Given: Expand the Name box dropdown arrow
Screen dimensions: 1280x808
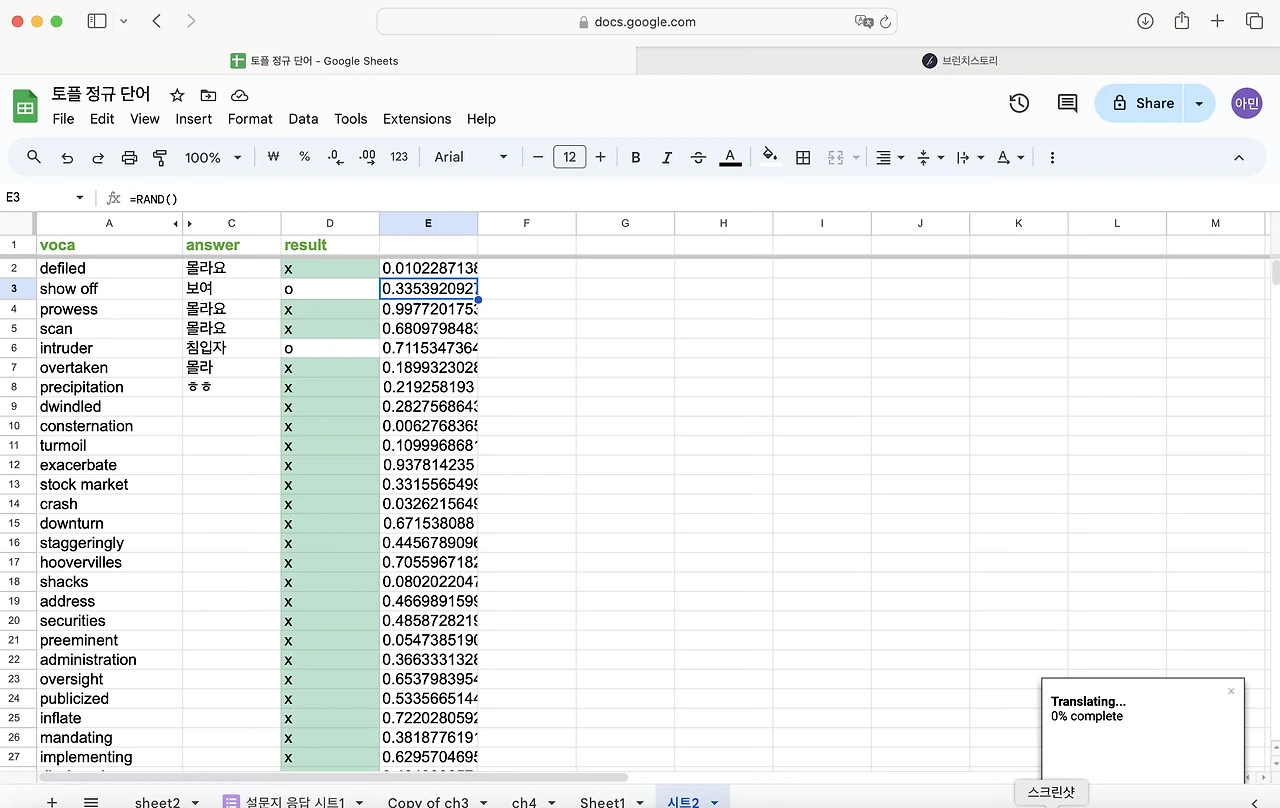Looking at the screenshot, I should click(x=80, y=198).
